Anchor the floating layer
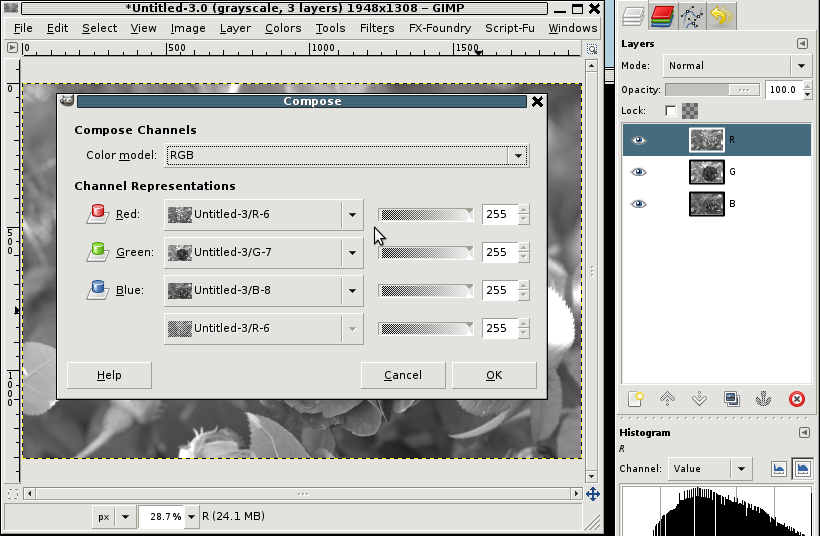This screenshot has height=536, width=820. 764,399
